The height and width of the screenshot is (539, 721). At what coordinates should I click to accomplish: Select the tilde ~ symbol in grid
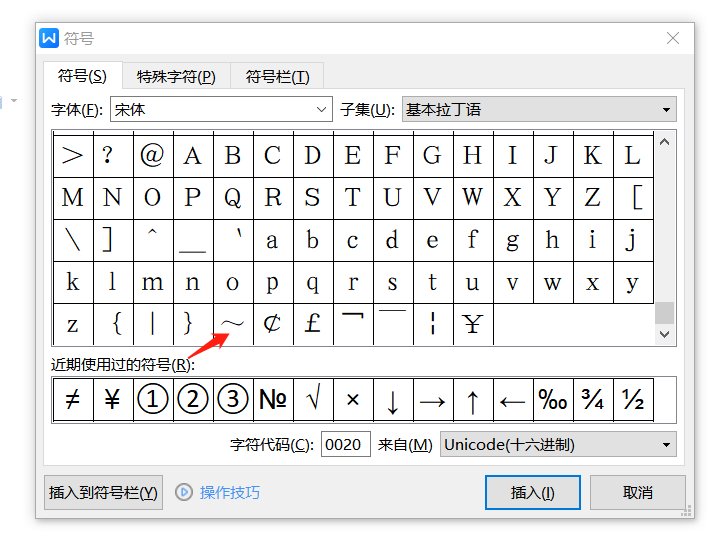click(x=233, y=324)
